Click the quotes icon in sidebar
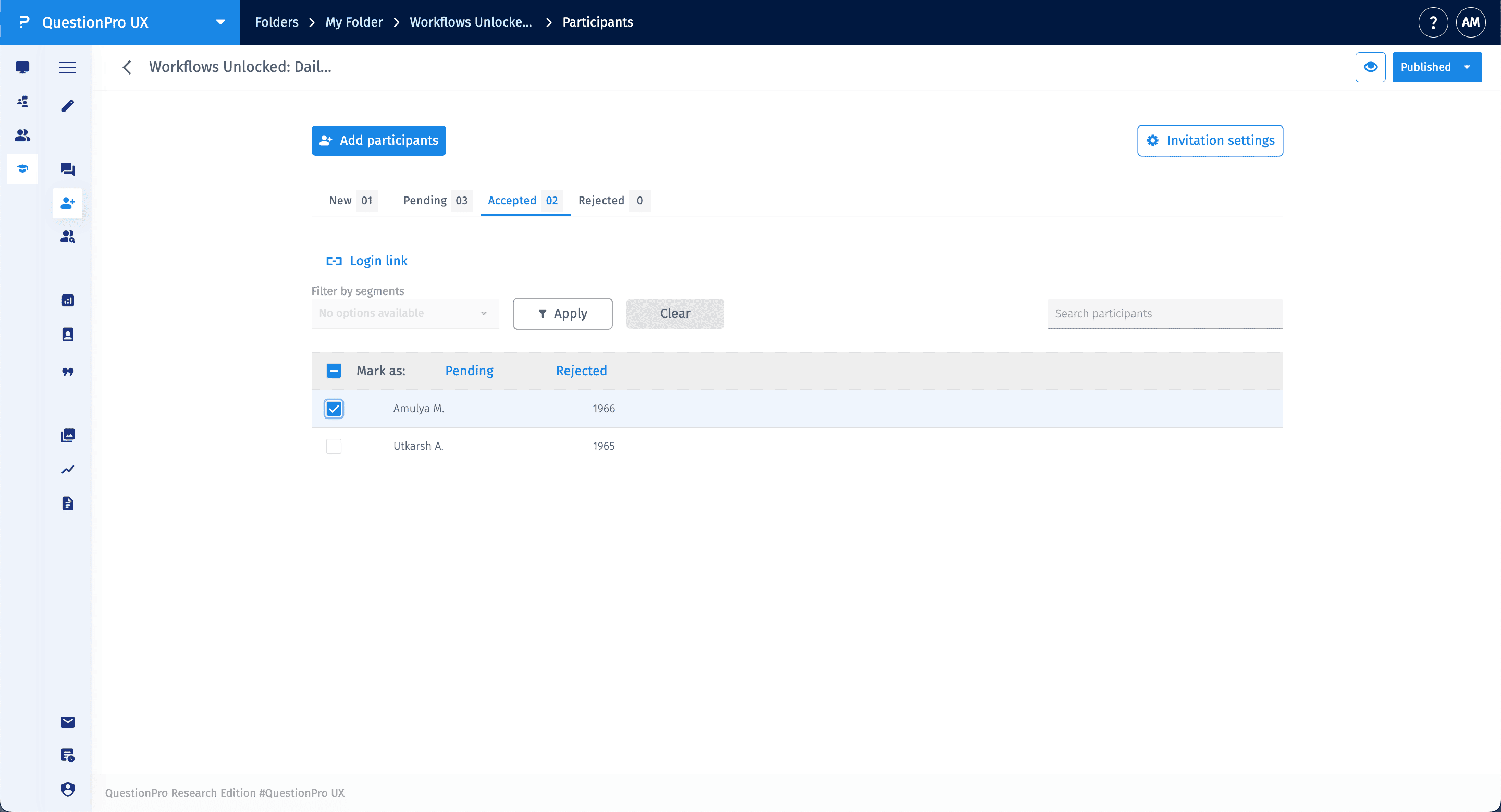This screenshot has height=812, width=1501. pyautogui.click(x=68, y=372)
